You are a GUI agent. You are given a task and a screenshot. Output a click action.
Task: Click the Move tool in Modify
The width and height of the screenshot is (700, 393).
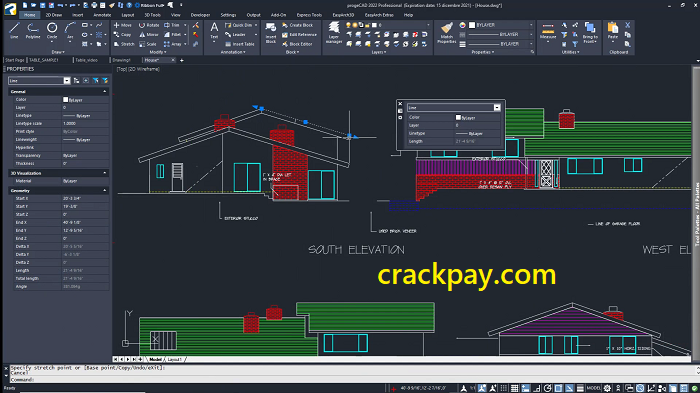click(x=122, y=25)
